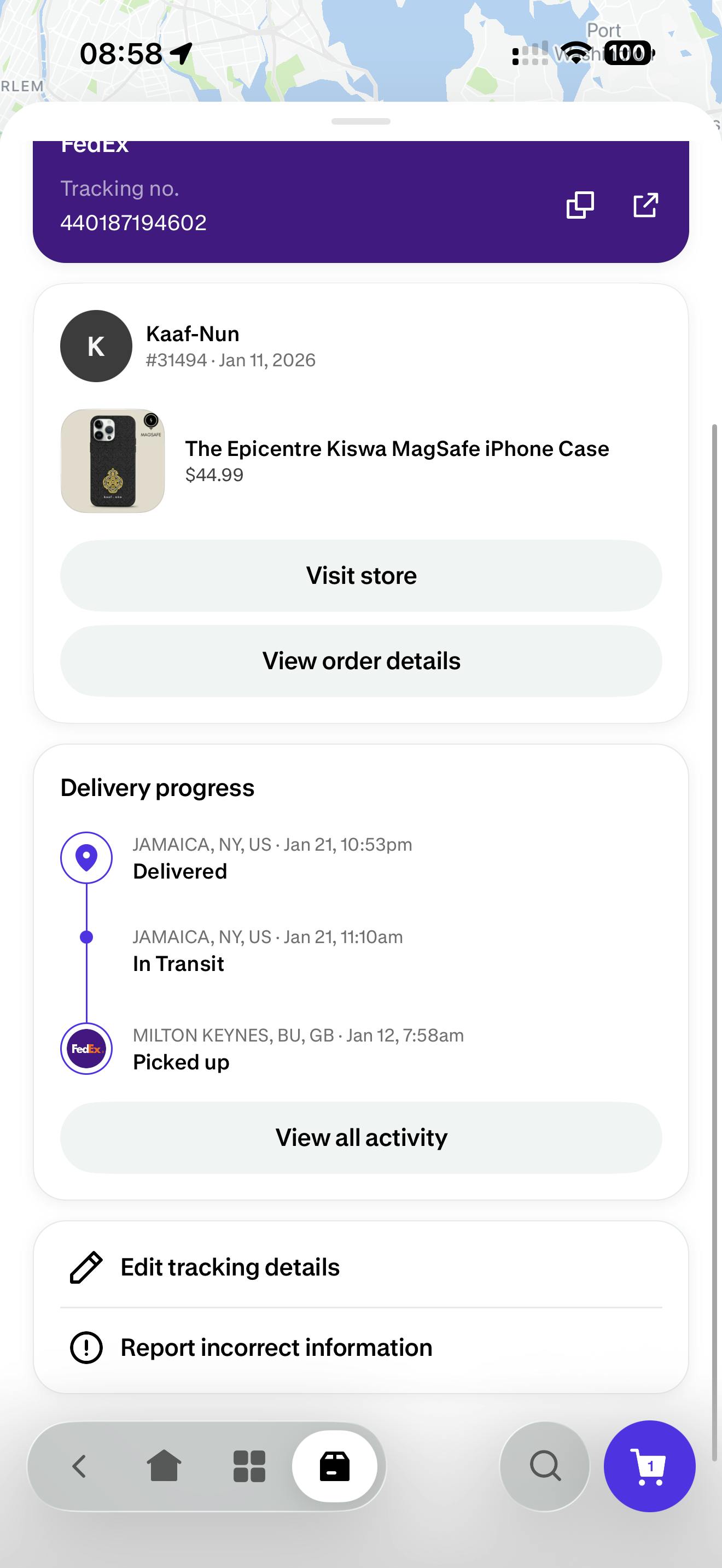
Task: Choose Report incorrect information
Action: 276,1348
